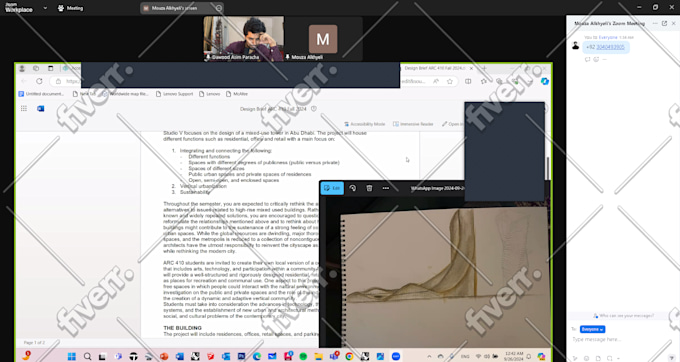Open message more options under chat bubble
The height and width of the screenshot is (362, 680).
tap(605, 59)
